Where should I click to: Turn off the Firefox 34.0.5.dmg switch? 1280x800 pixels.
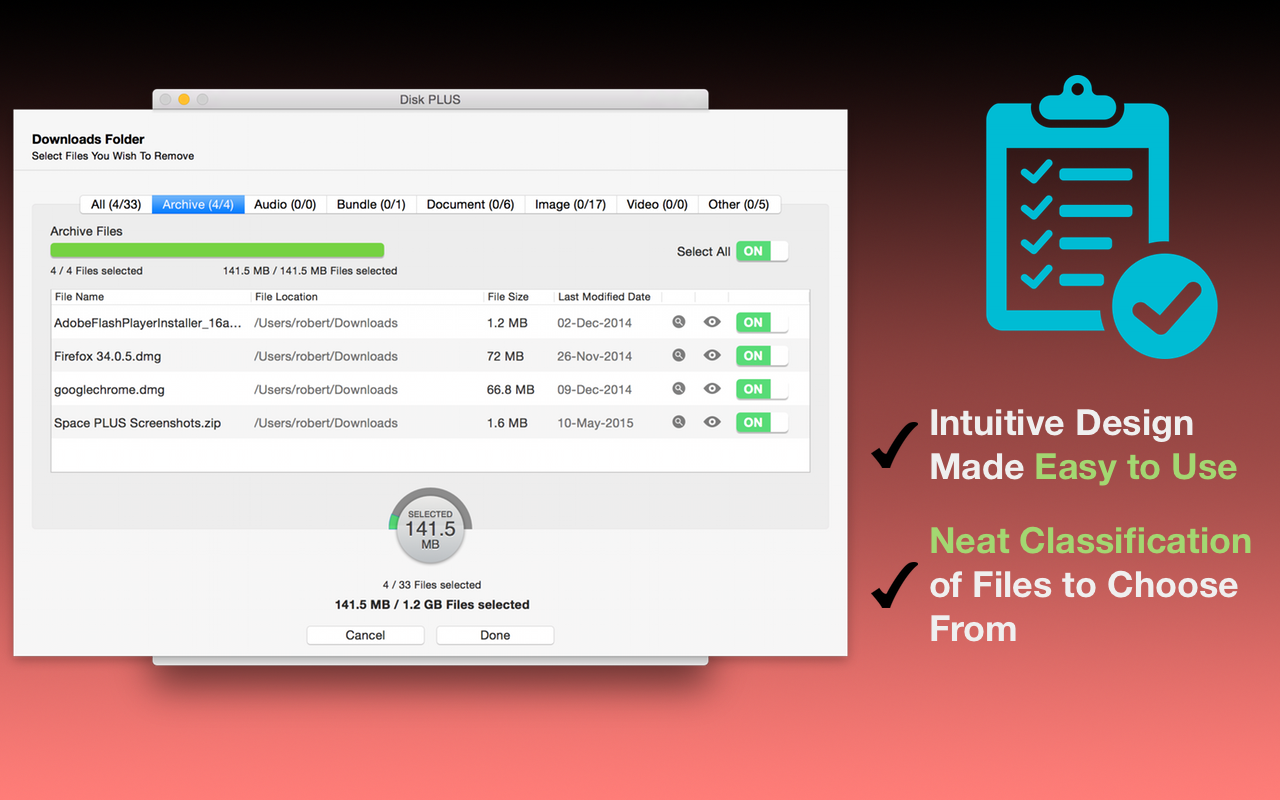(x=762, y=355)
